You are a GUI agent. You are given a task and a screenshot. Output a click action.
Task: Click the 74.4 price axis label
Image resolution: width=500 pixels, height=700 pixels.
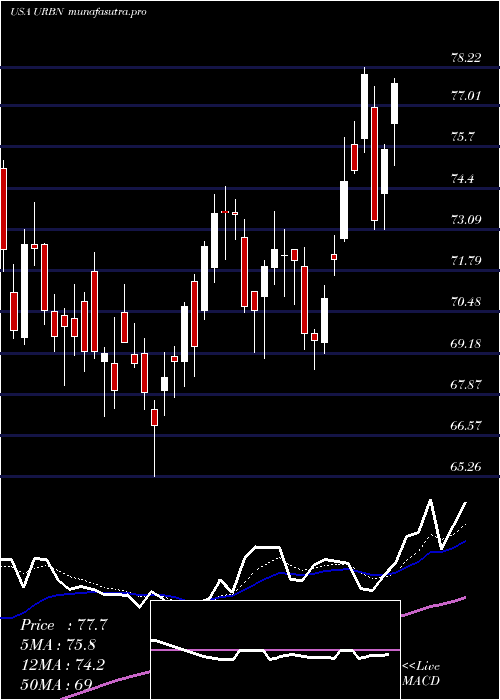point(462,179)
